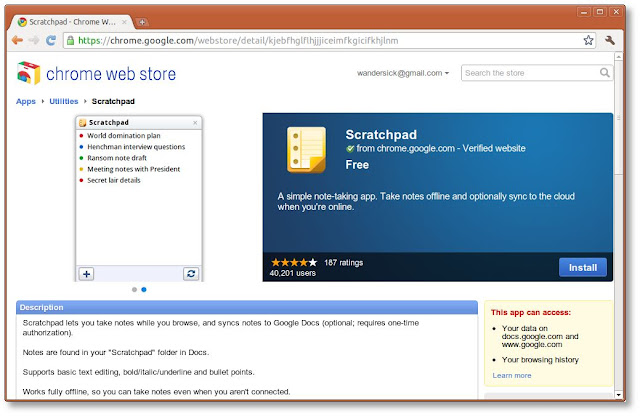Click the browser forward arrow
This screenshot has width=640, height=416.
[34, 40]
